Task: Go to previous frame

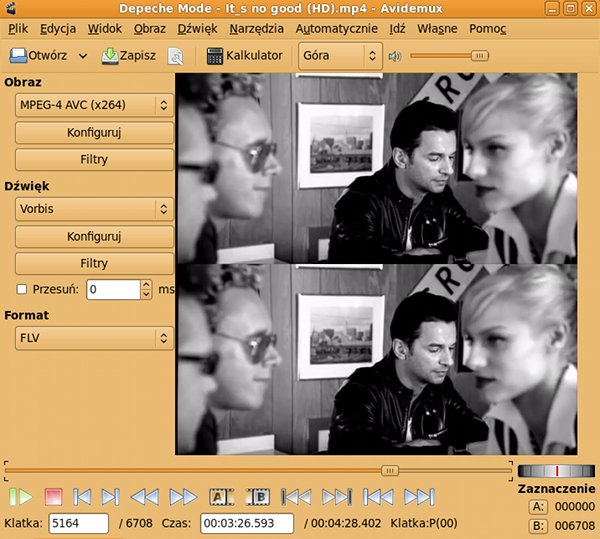Action: (82, 497)
